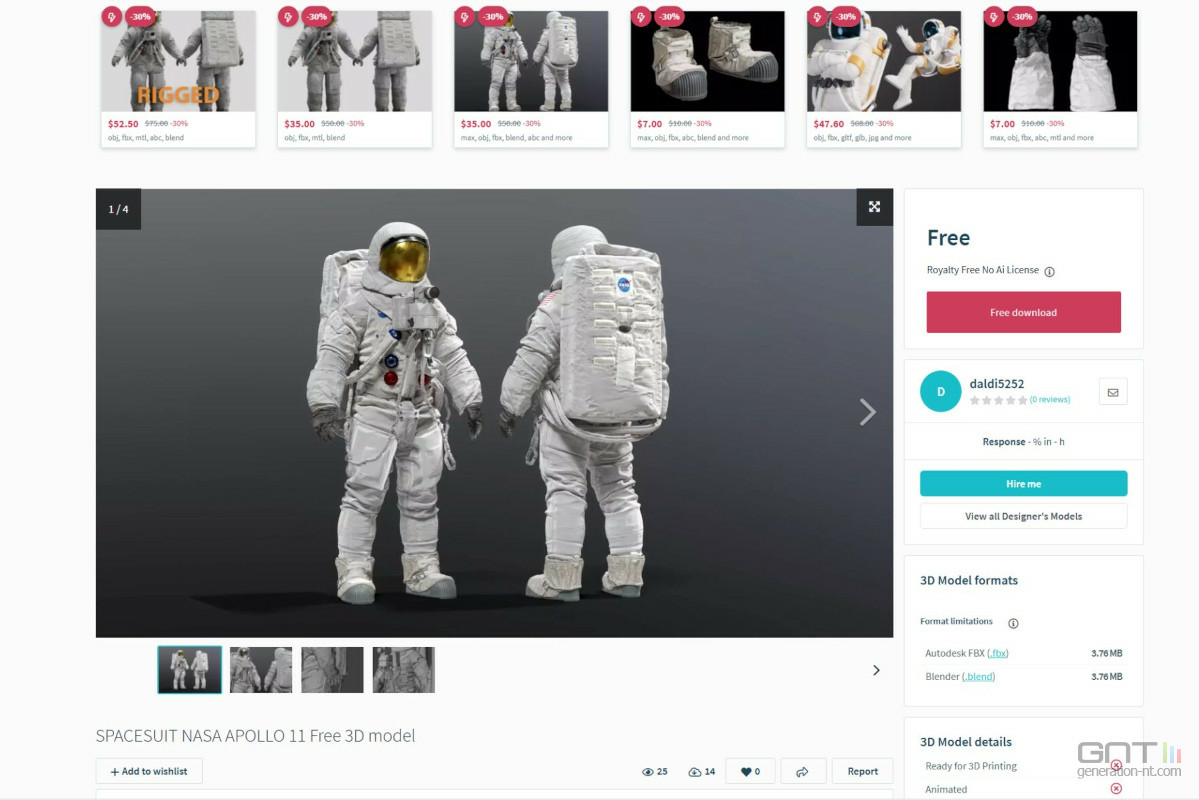Open the RIGGED astronaut model card
Viewport: 1199px width, 800px height.
click(178, 78)
